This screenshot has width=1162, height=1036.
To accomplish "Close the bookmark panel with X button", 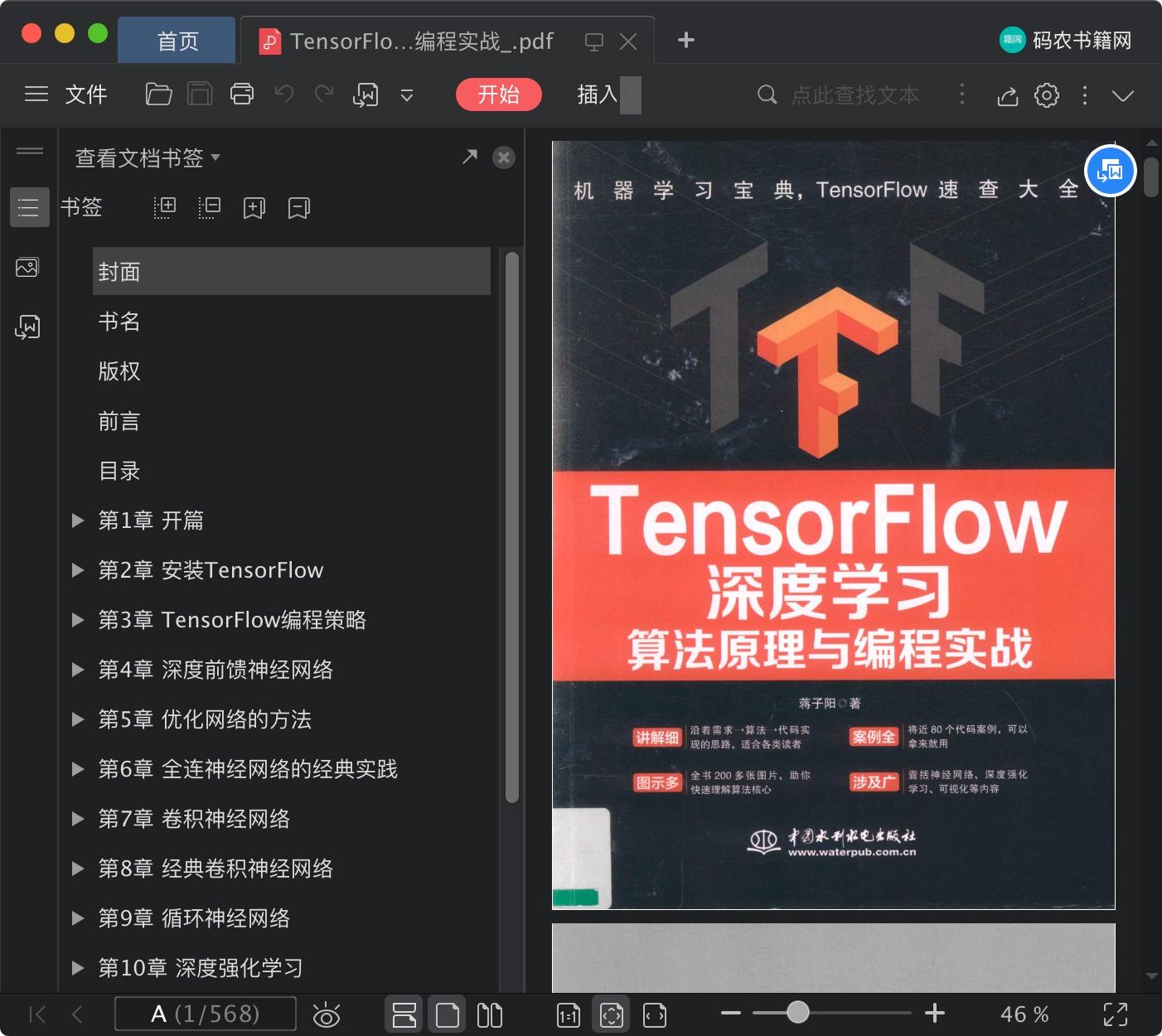I will coord(504,157).
